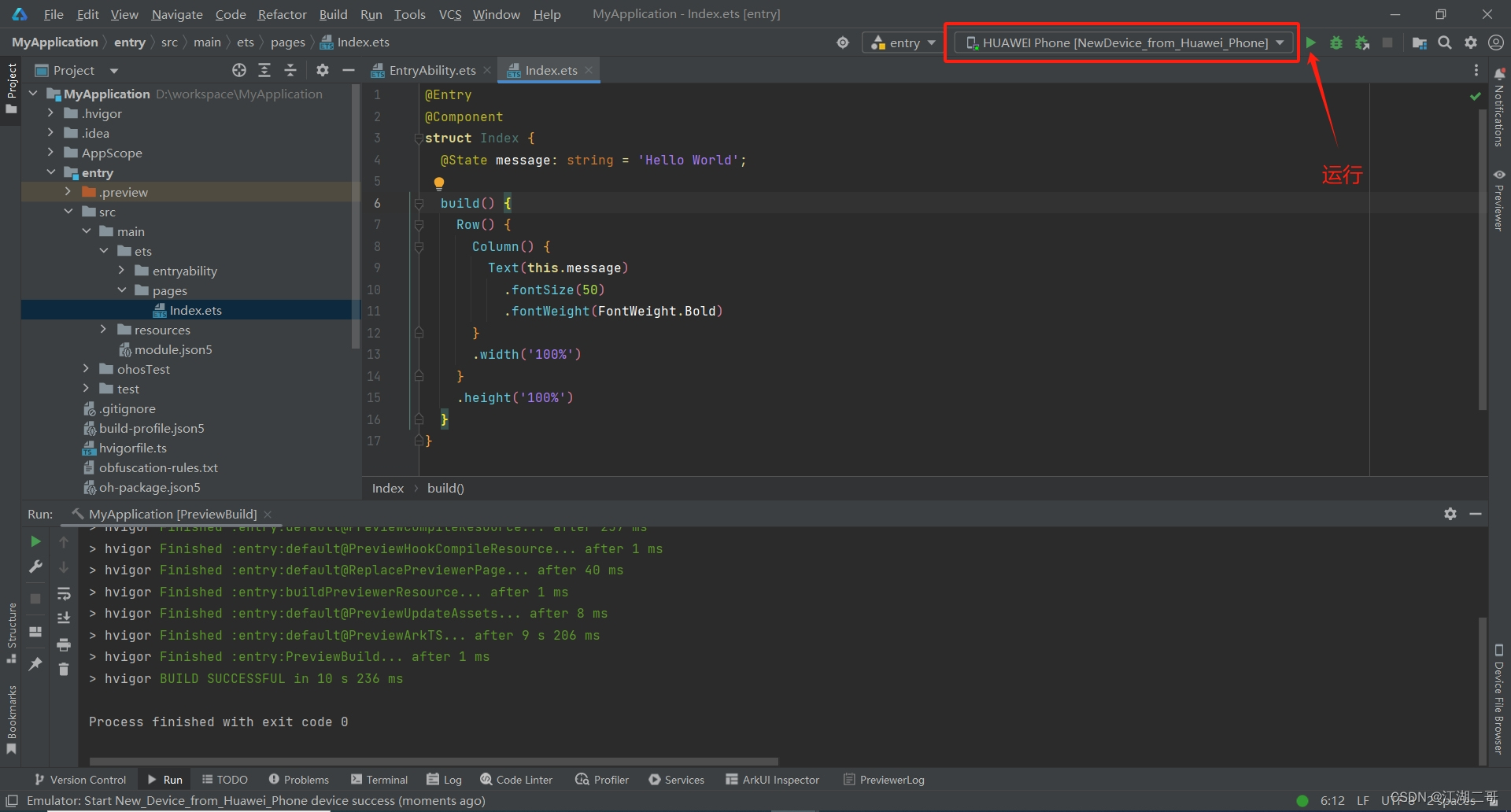This screenshot has height=812, width=1511.
Task: Open the Project view selector dropdown
Action: pos(77,70)
